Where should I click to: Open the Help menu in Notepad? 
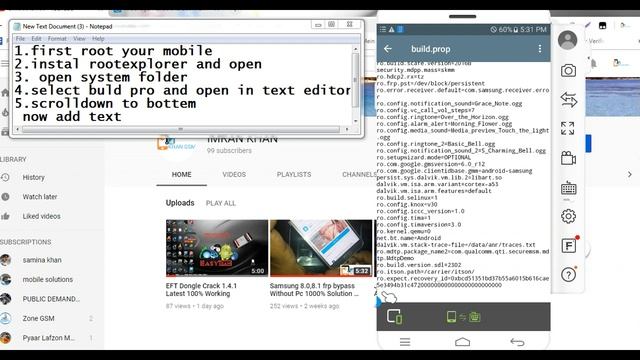98,39
